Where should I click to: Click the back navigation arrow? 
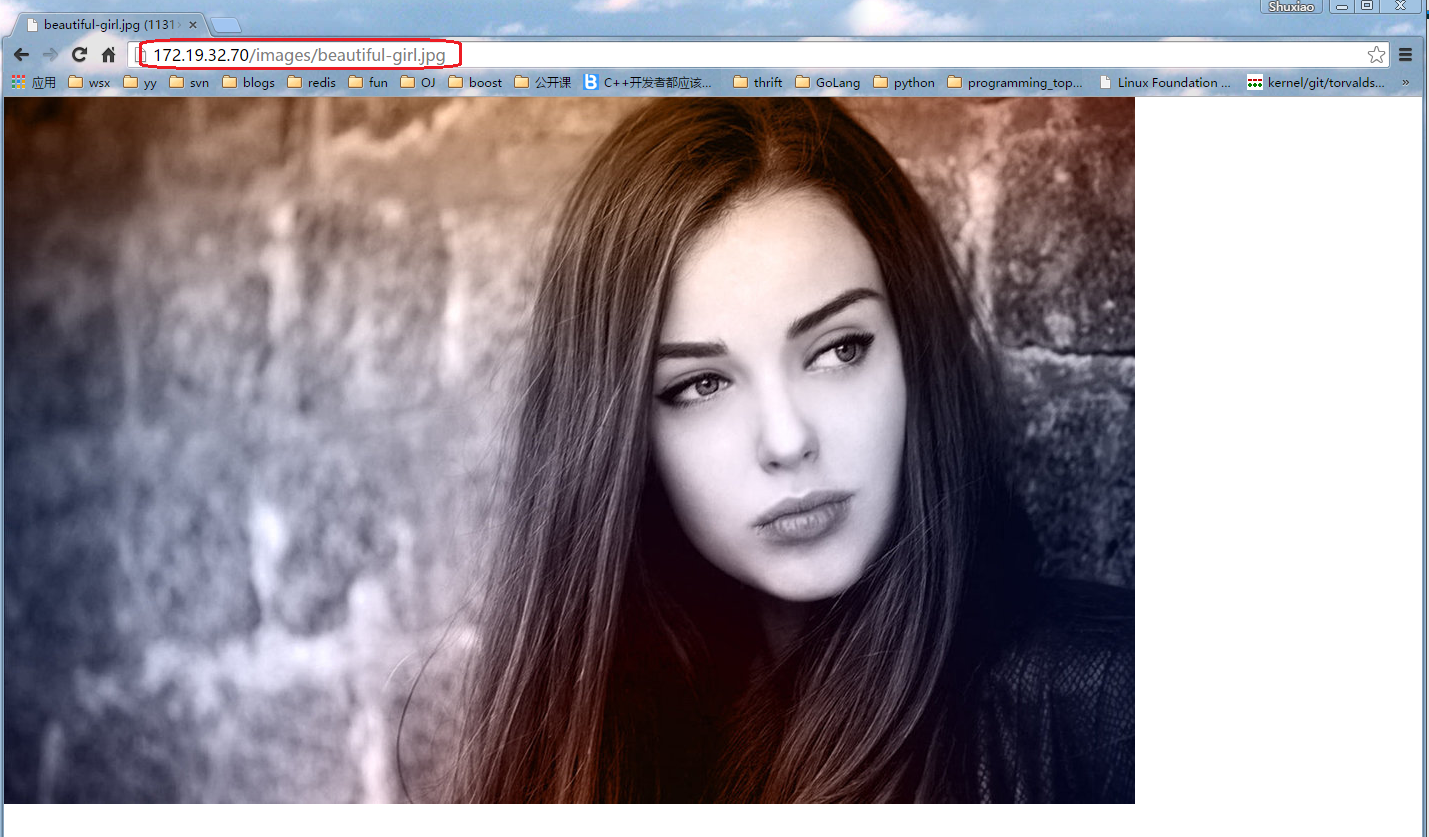pos(21,54)
